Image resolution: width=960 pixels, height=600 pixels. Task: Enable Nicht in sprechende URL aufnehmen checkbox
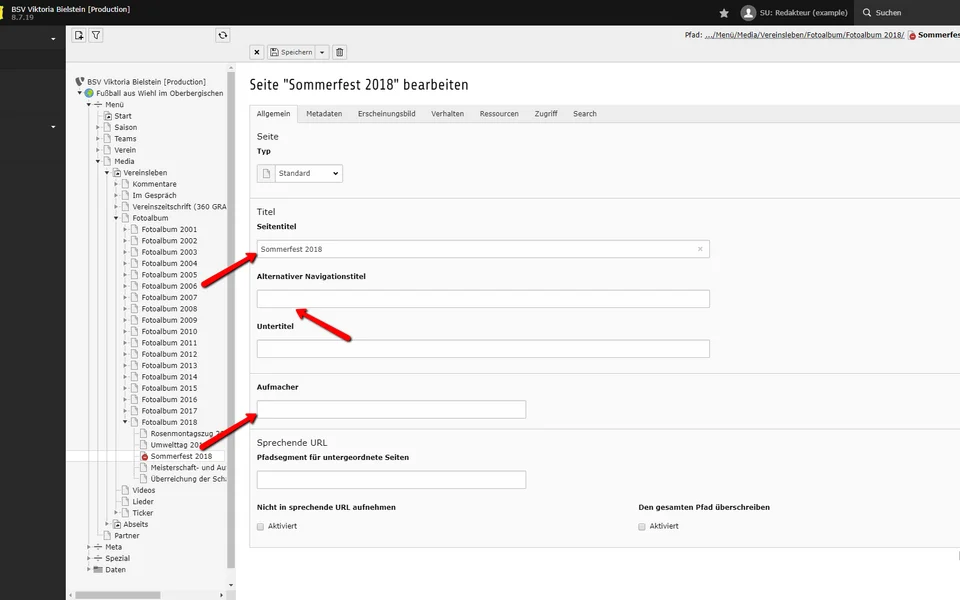point(261,527)
